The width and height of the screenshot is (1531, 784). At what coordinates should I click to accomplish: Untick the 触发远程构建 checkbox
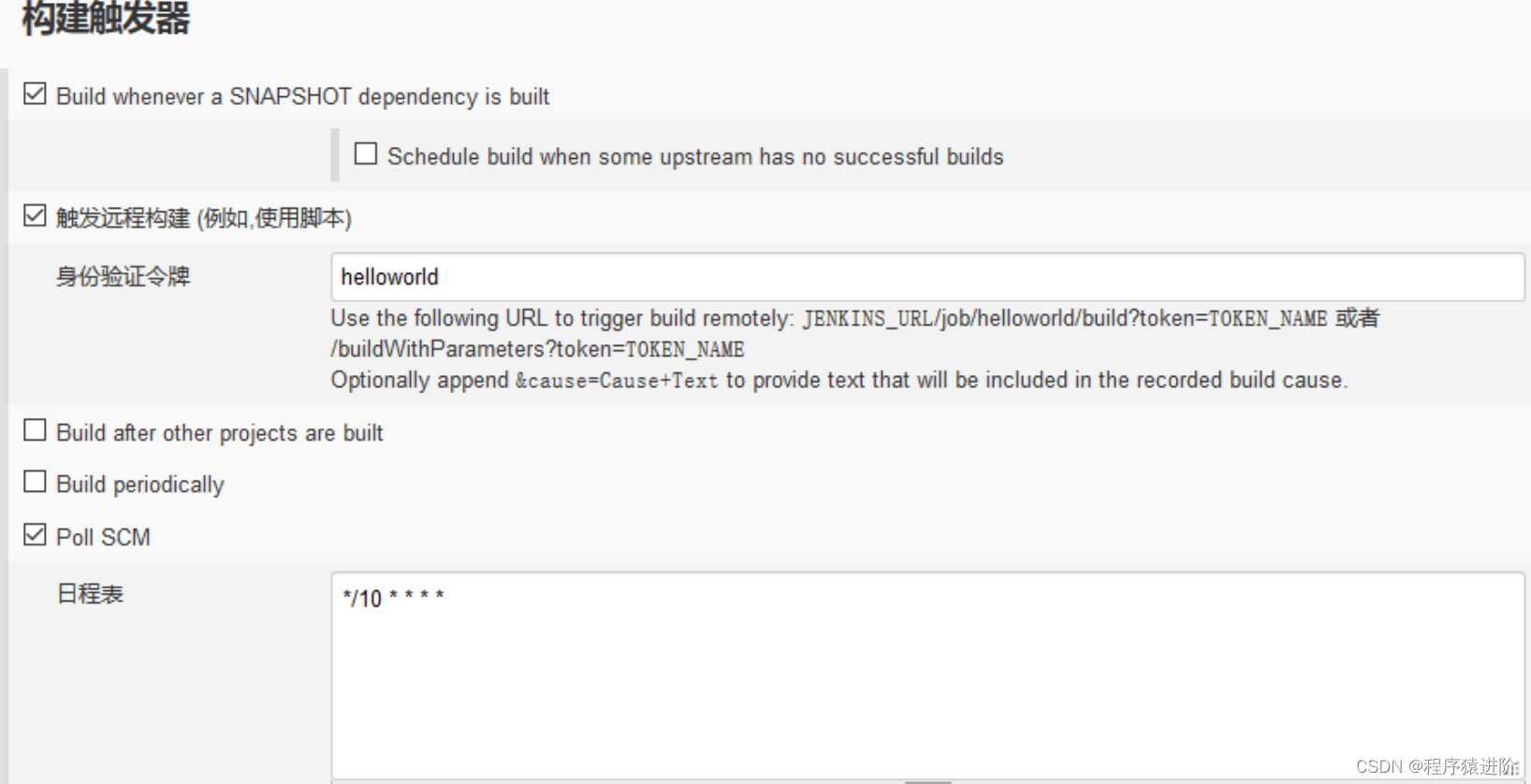[x=35, y=215]
